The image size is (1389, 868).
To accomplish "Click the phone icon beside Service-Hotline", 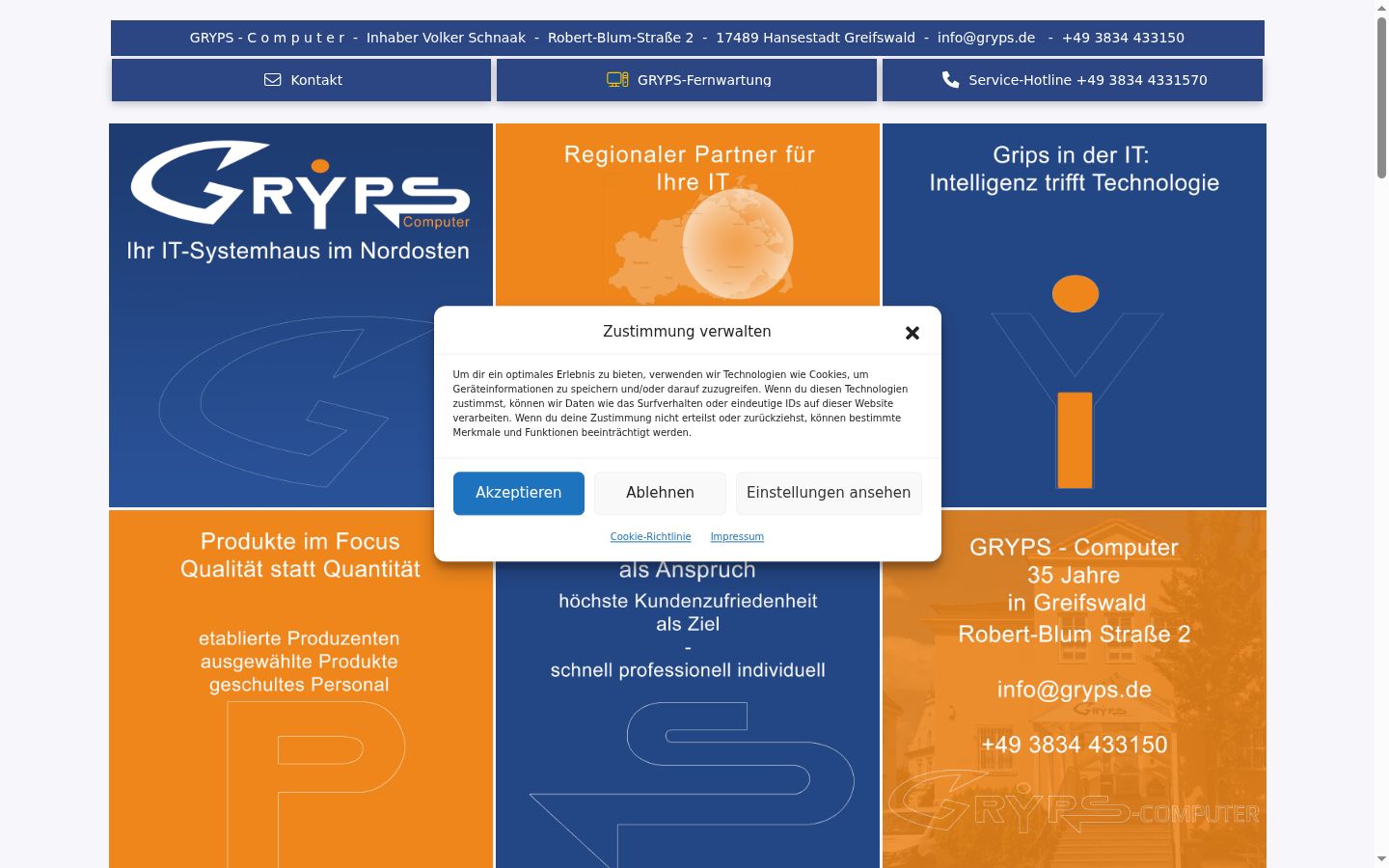I will (951, 80).
